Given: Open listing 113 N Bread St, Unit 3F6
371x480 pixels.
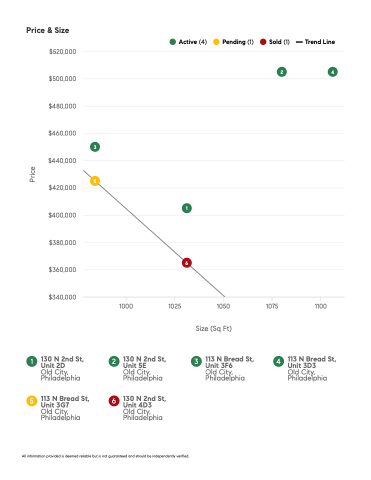Looking at the screenshot, I should [x=230, y=368].
